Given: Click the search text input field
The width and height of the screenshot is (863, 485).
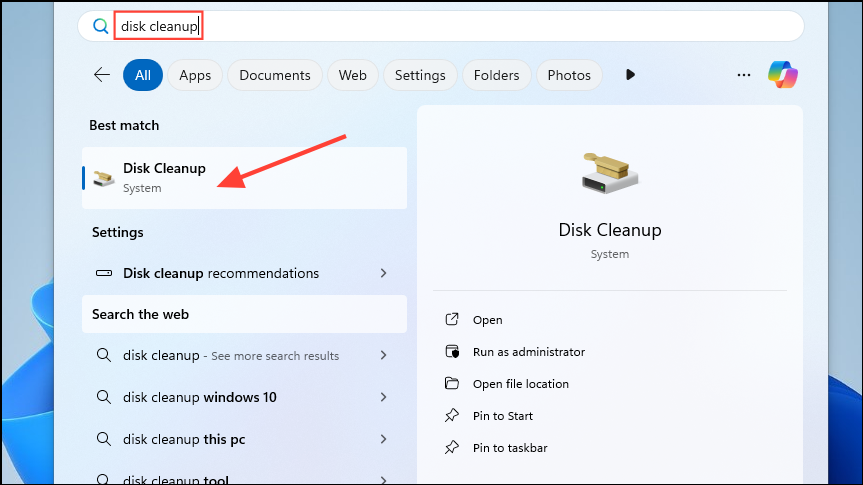Looking at the screenshot, I should coord(440,26).
